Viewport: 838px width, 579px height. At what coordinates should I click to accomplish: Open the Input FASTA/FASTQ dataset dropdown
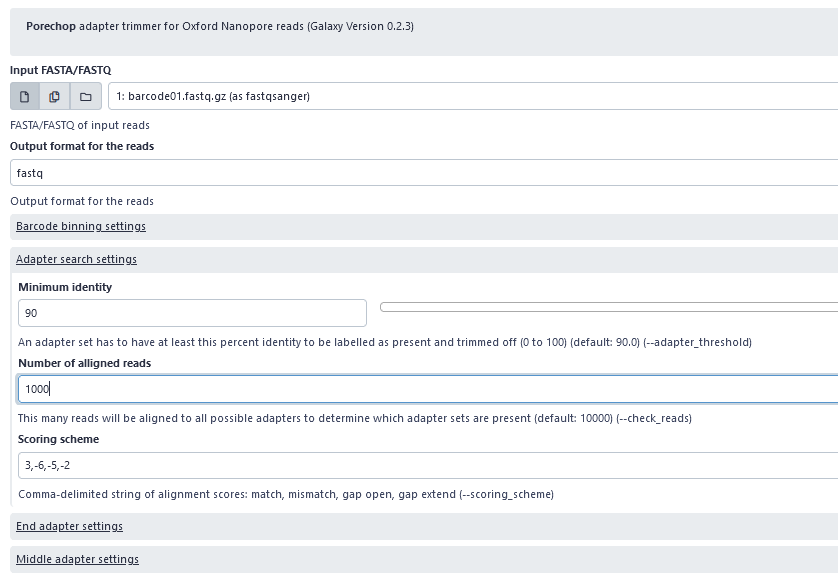point(473,96)
